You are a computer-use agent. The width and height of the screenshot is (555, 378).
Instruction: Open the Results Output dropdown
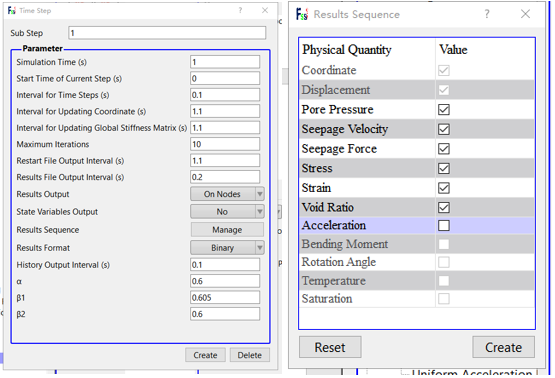[x=227, y=194]
